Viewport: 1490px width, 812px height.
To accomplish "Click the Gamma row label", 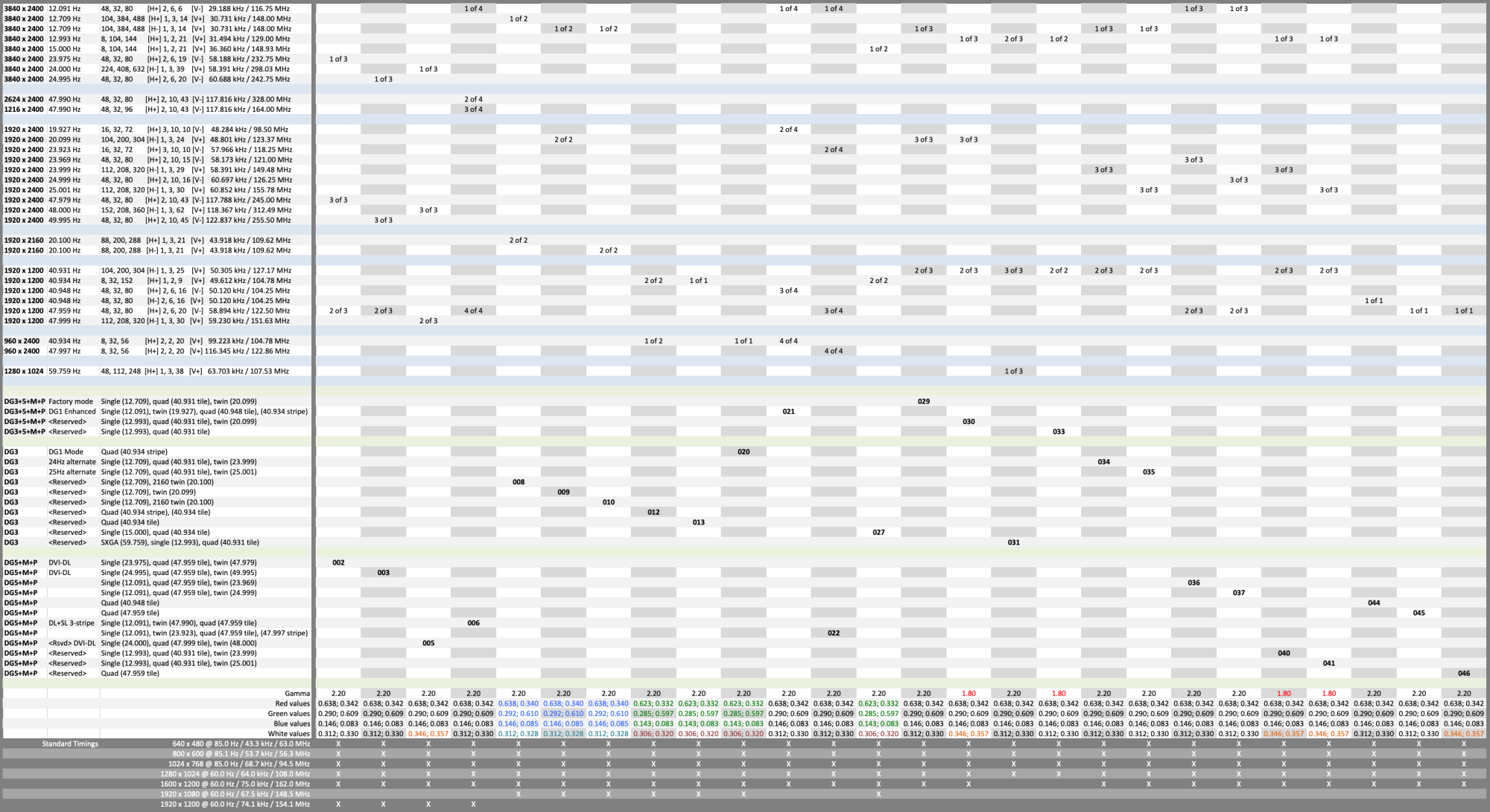I will point(297,694).
